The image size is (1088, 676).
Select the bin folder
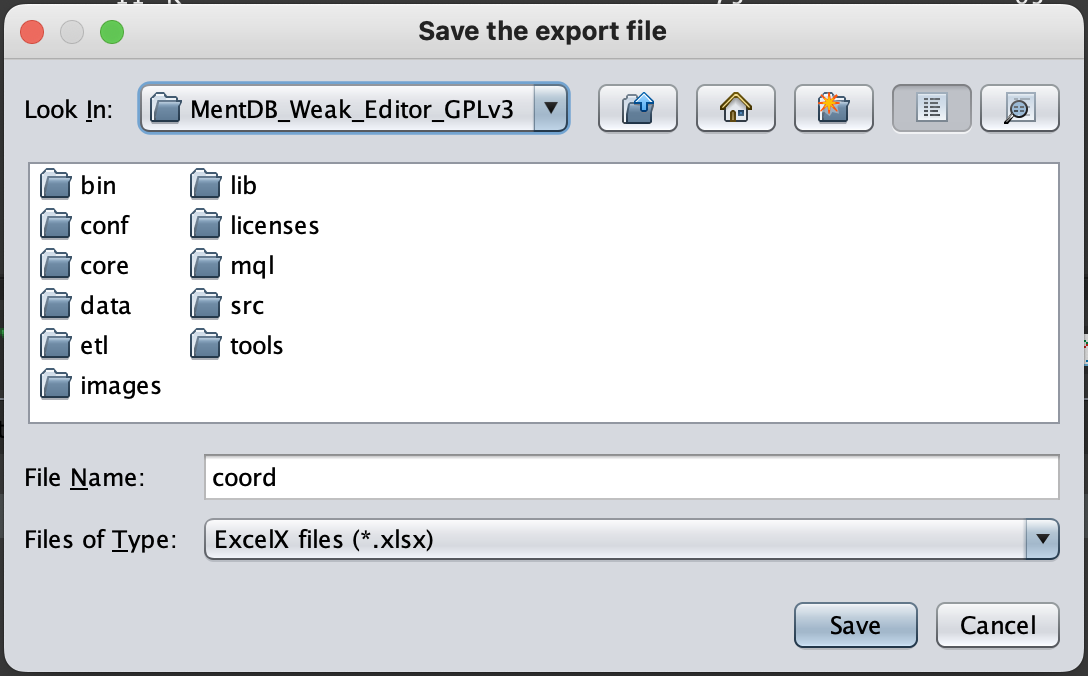[98, 186]
